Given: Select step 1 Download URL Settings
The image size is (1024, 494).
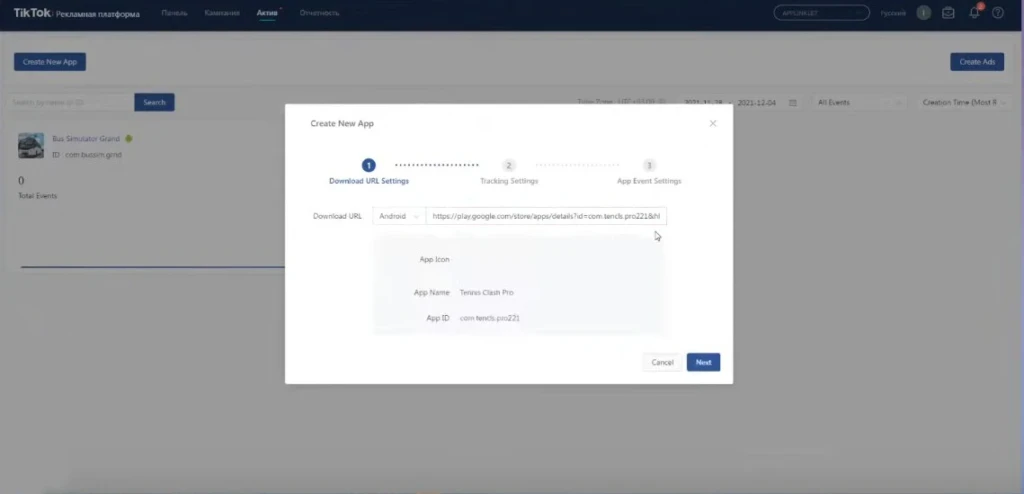Looking at the screenshot, I should tap(369, 173).
